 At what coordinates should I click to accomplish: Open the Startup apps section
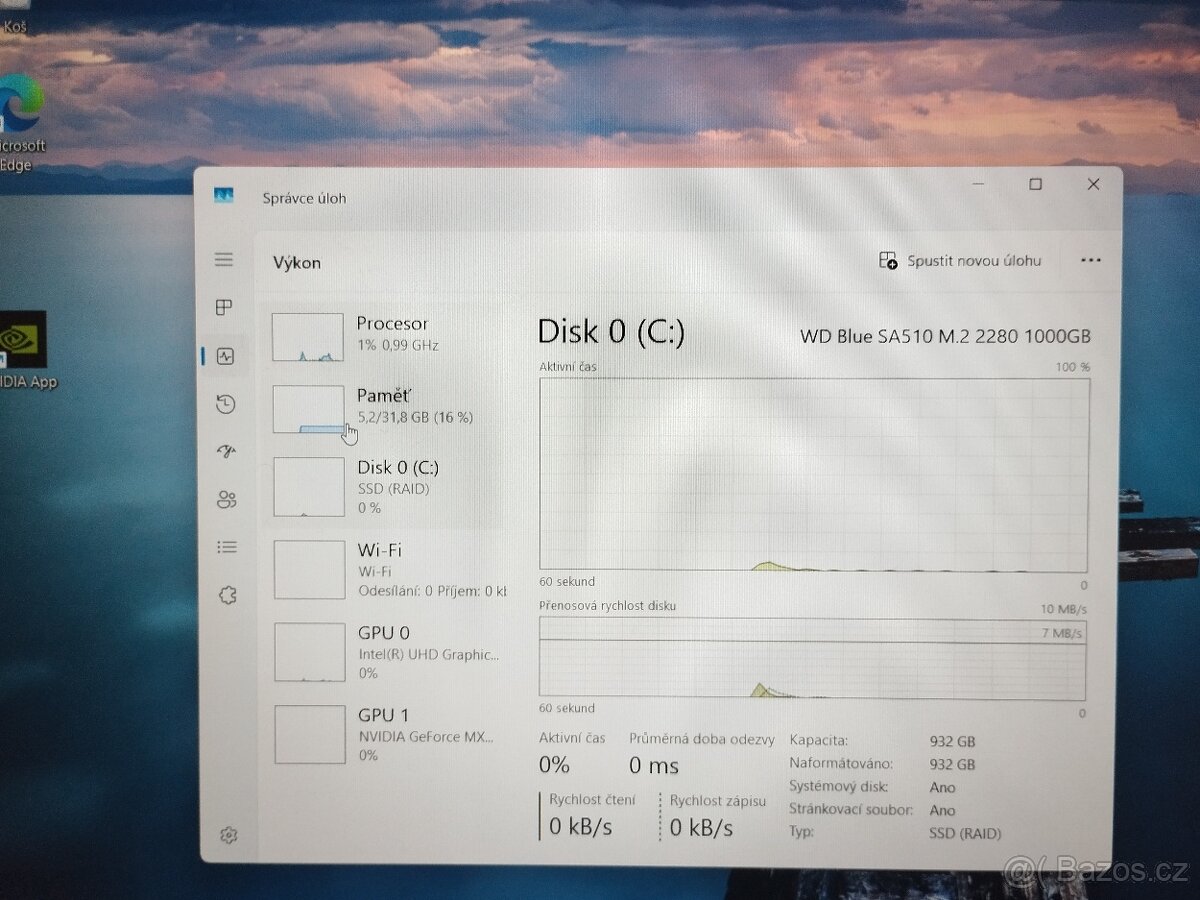tap(224, 452)
